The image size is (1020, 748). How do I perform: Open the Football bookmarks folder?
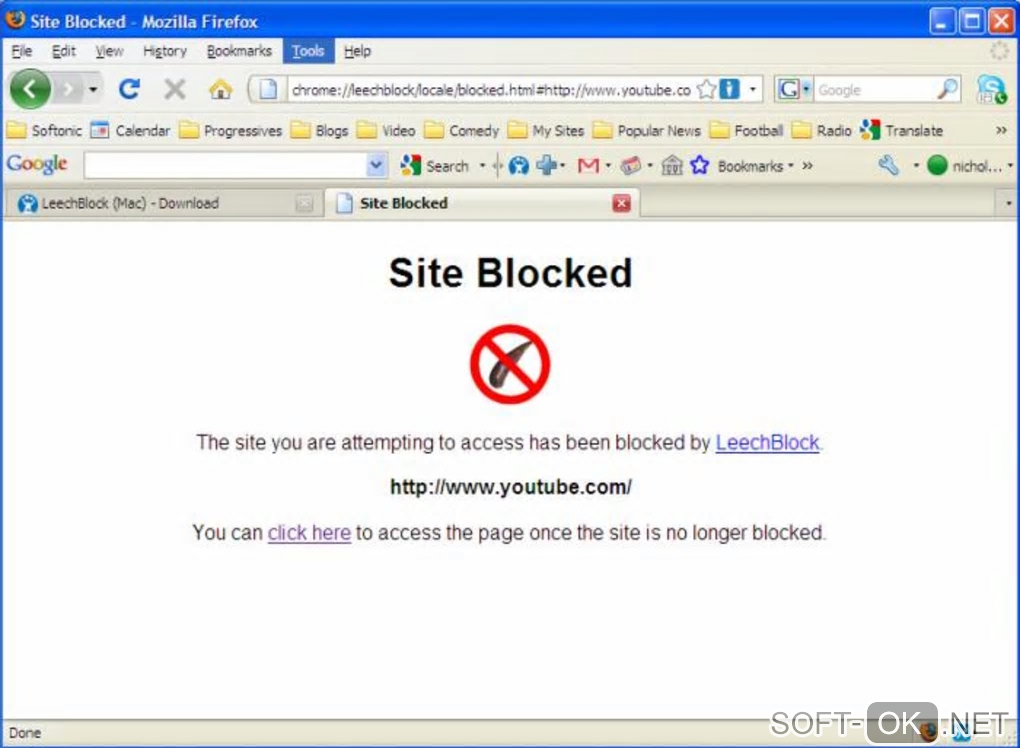click(x=746, y=131)
